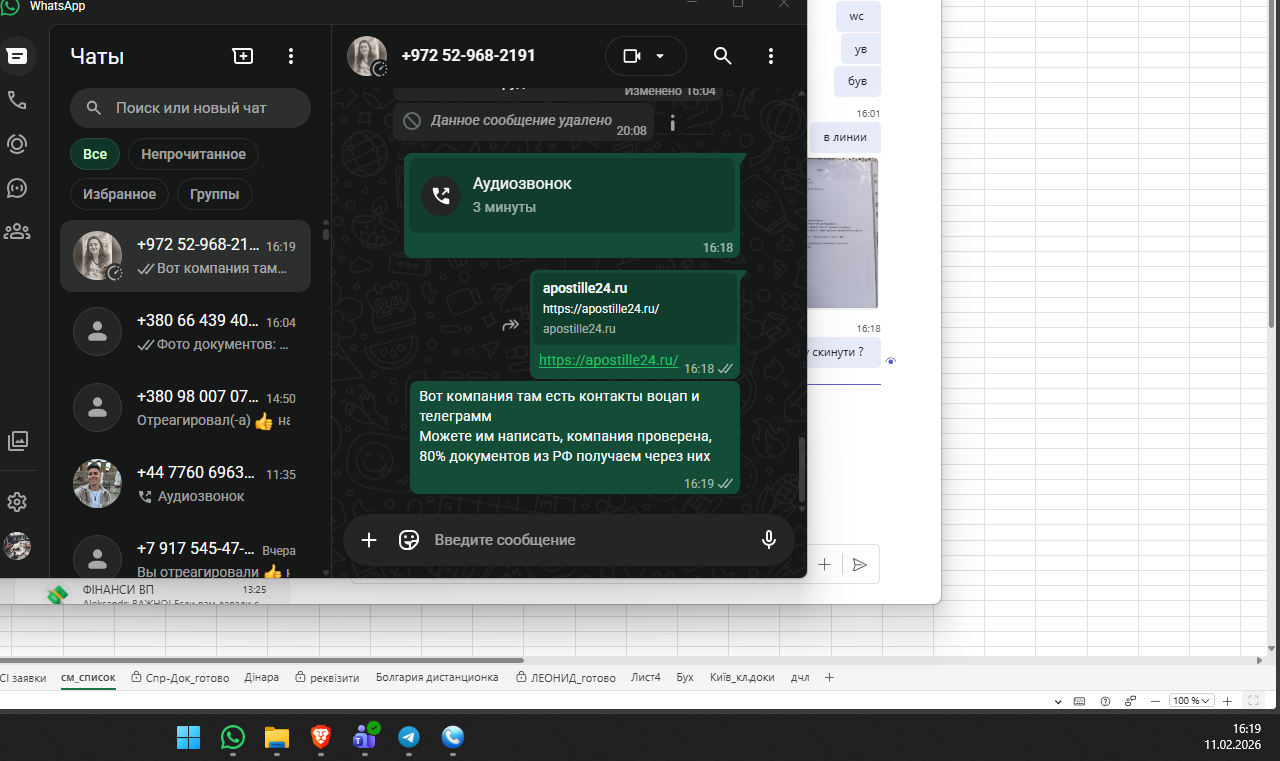Focus the Введите сообщение message input
The height and width of the screenshot is (761, 1280).
[x=590, y=540]
